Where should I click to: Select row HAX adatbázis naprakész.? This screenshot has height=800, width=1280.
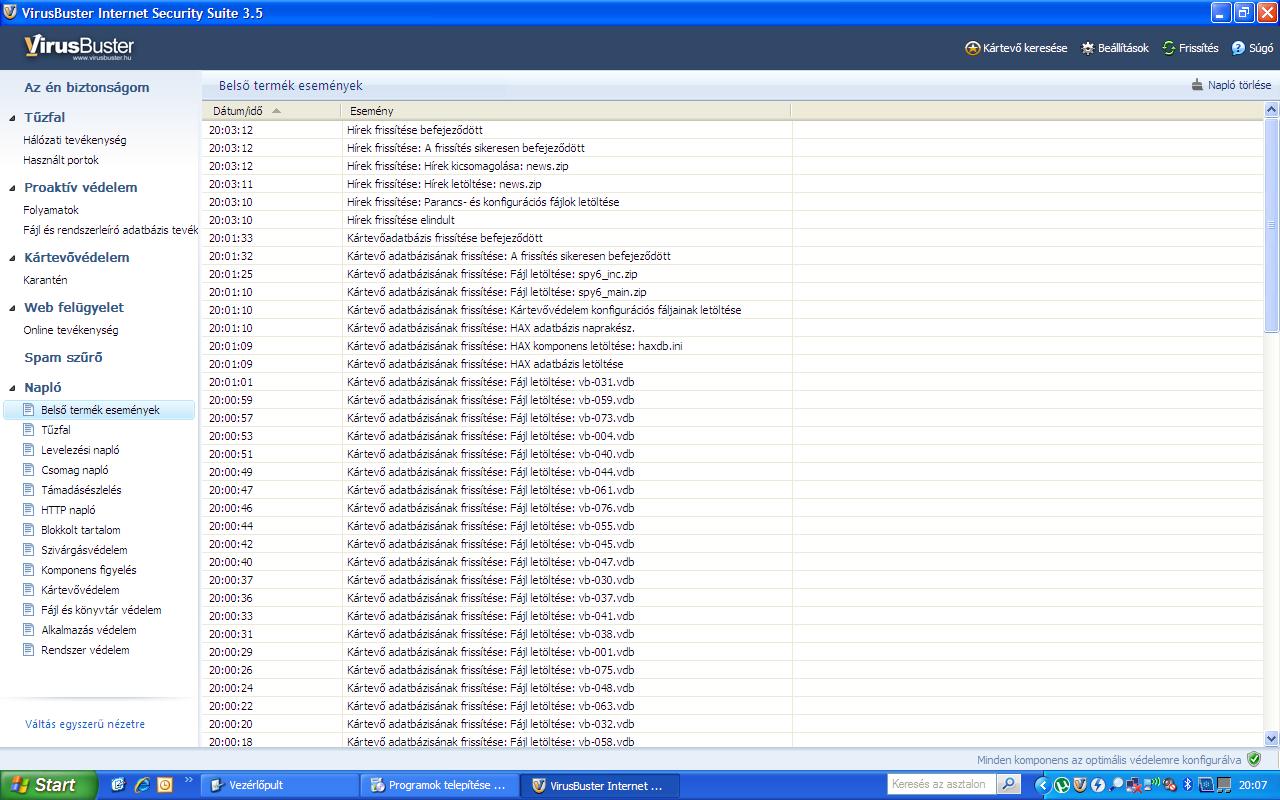(733, 328)
